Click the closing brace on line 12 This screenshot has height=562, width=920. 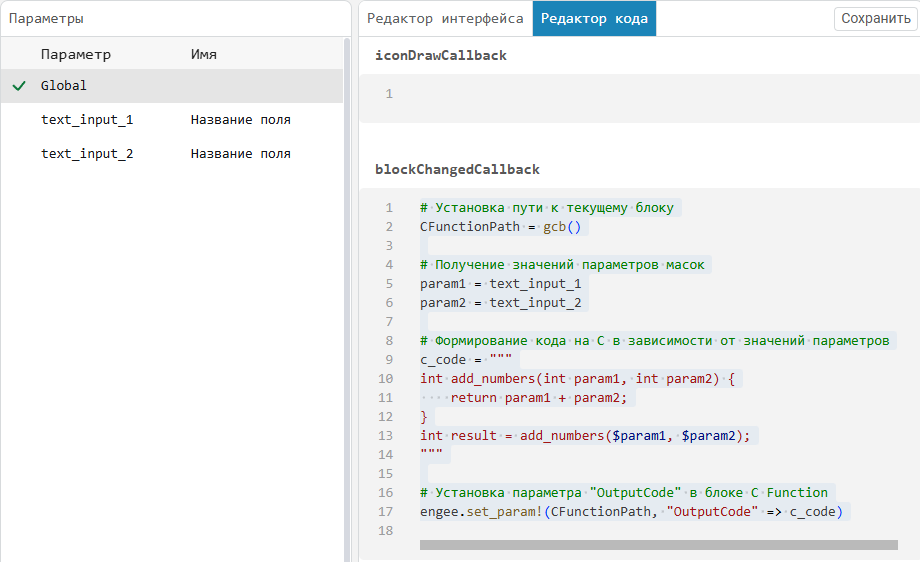[424, 417]
